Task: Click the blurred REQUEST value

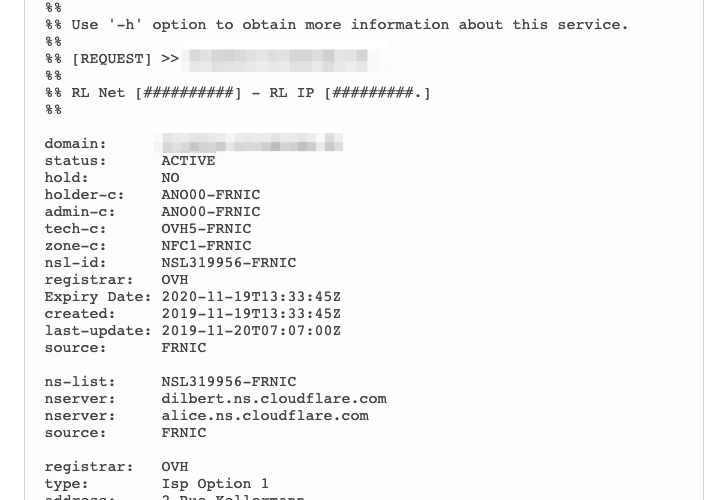Action: coord(277,59)
